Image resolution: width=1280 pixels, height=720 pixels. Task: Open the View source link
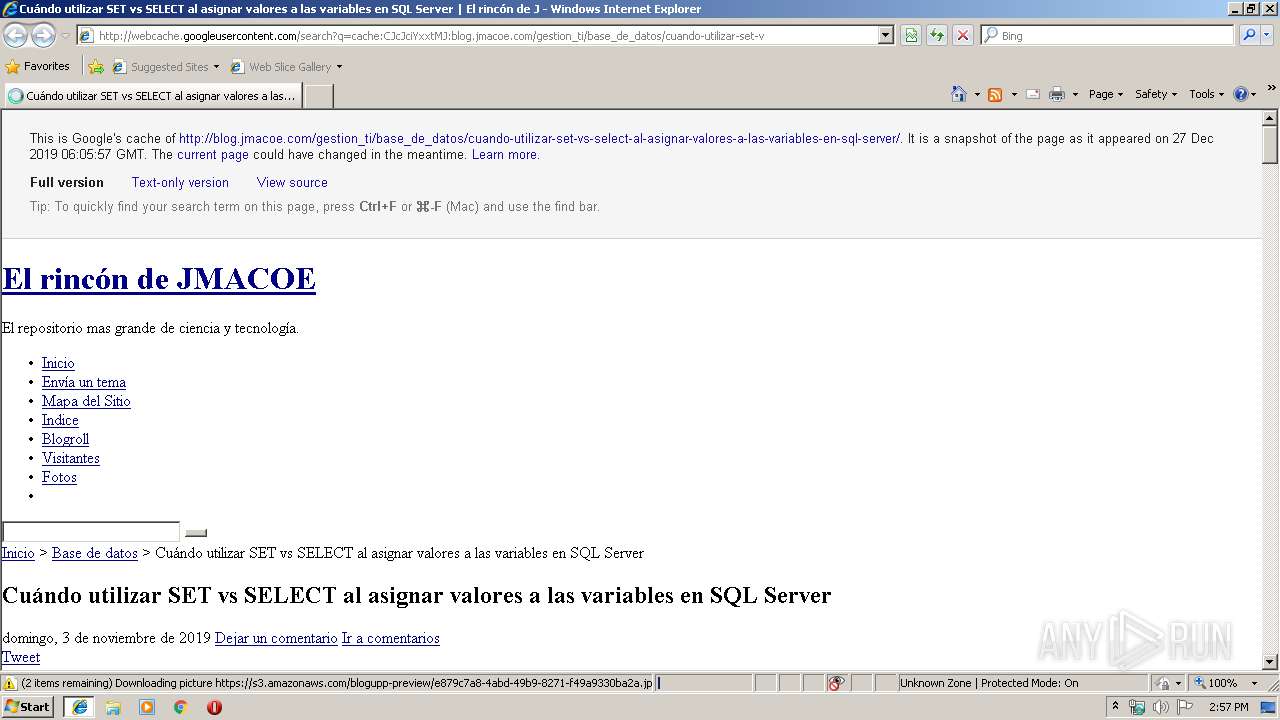292,183
